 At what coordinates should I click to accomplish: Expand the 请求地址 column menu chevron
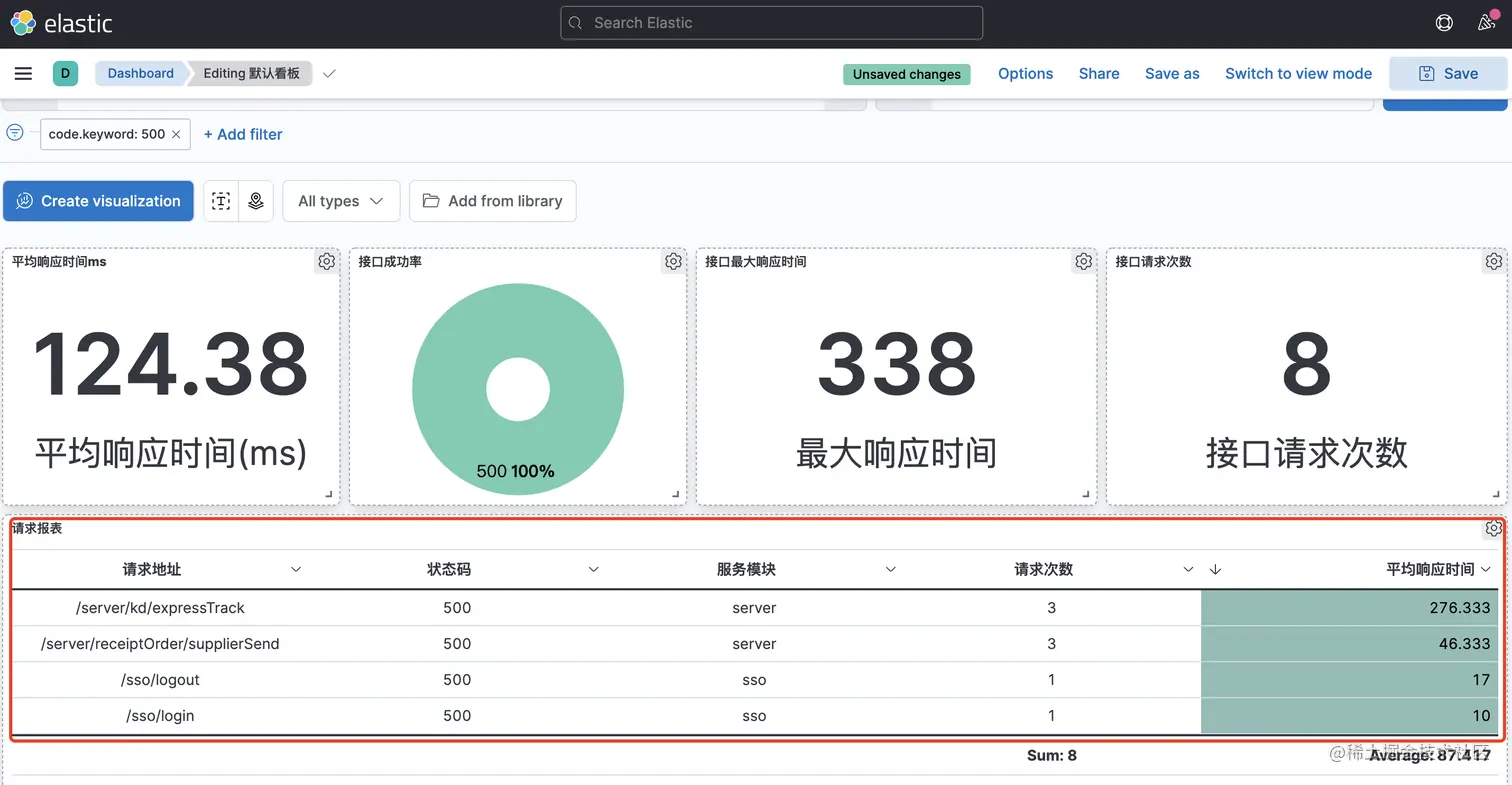point(296,569)
